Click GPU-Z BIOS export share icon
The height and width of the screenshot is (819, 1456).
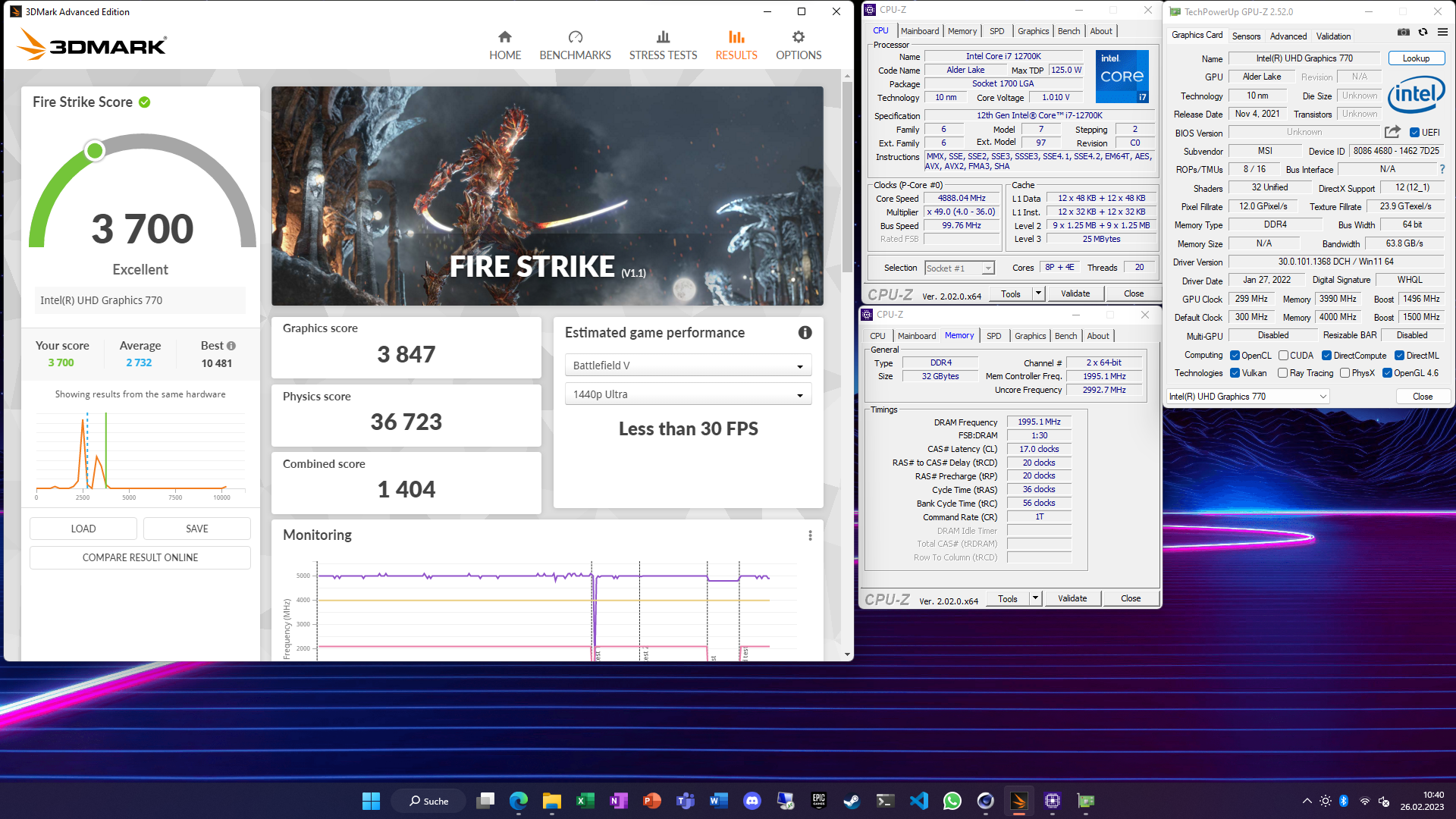(1392, 132)
